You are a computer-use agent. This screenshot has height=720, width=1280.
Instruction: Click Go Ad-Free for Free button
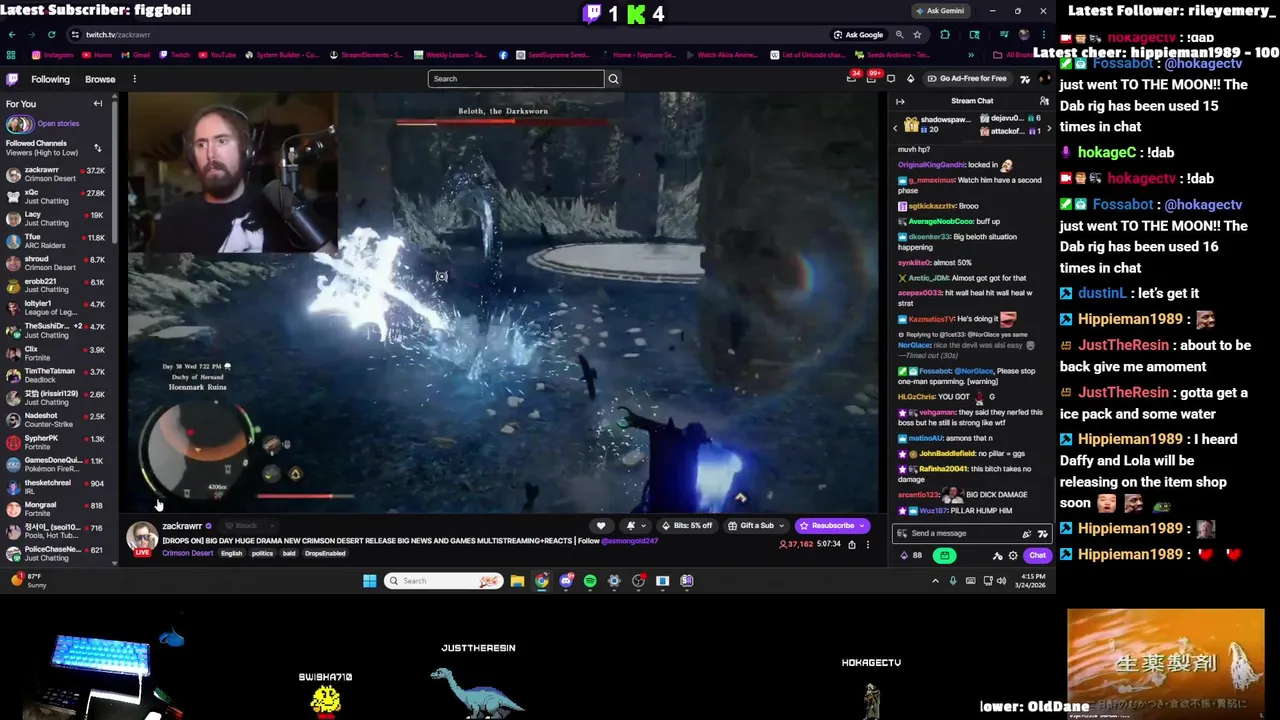click(x=967, y=79)
